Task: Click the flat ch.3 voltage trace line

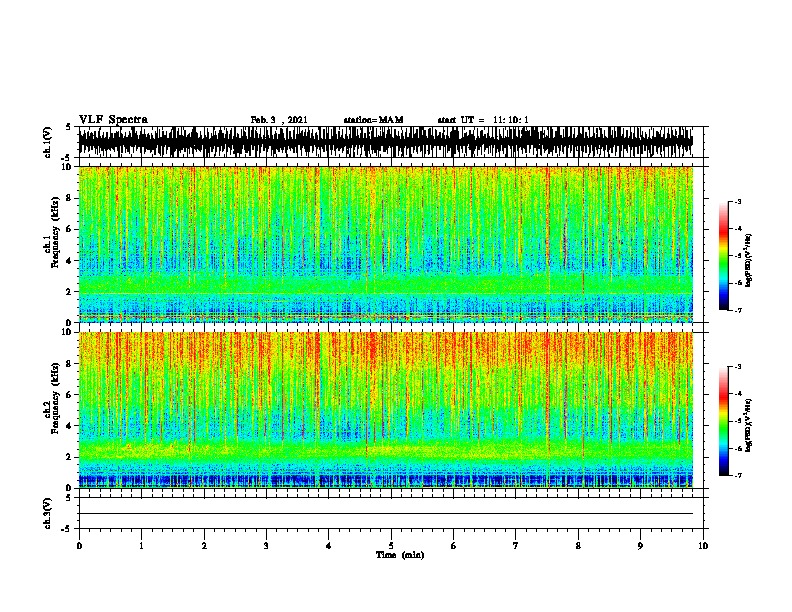Action: [x=386, y=514]
